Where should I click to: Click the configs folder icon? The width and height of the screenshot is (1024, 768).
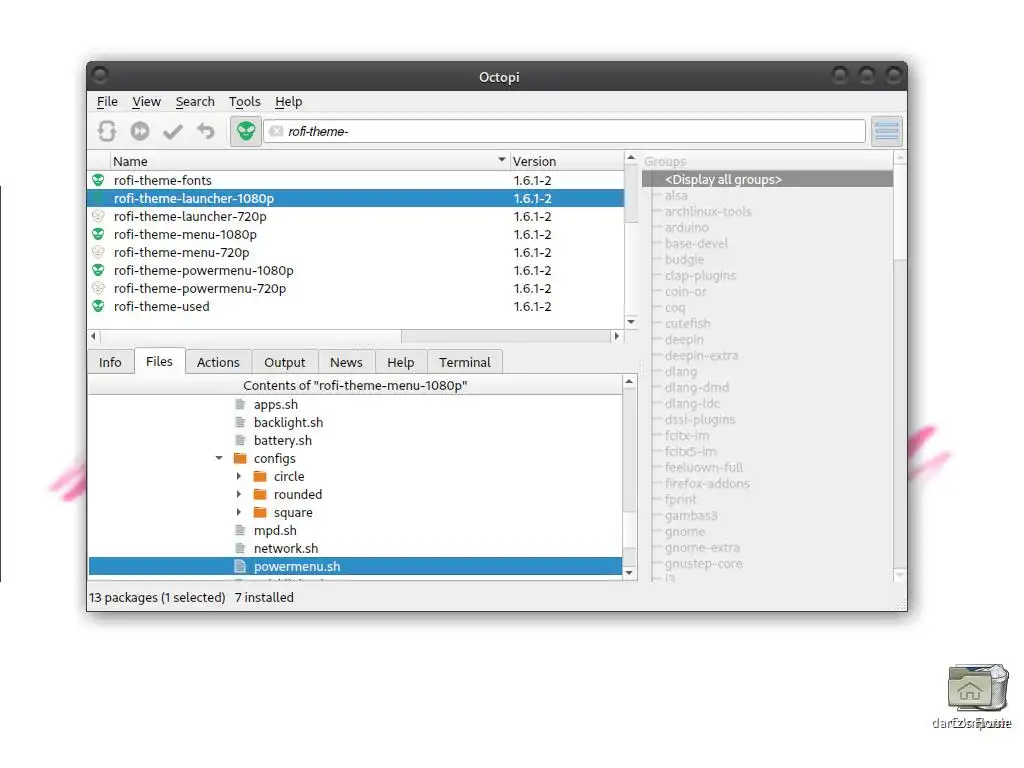240,458
